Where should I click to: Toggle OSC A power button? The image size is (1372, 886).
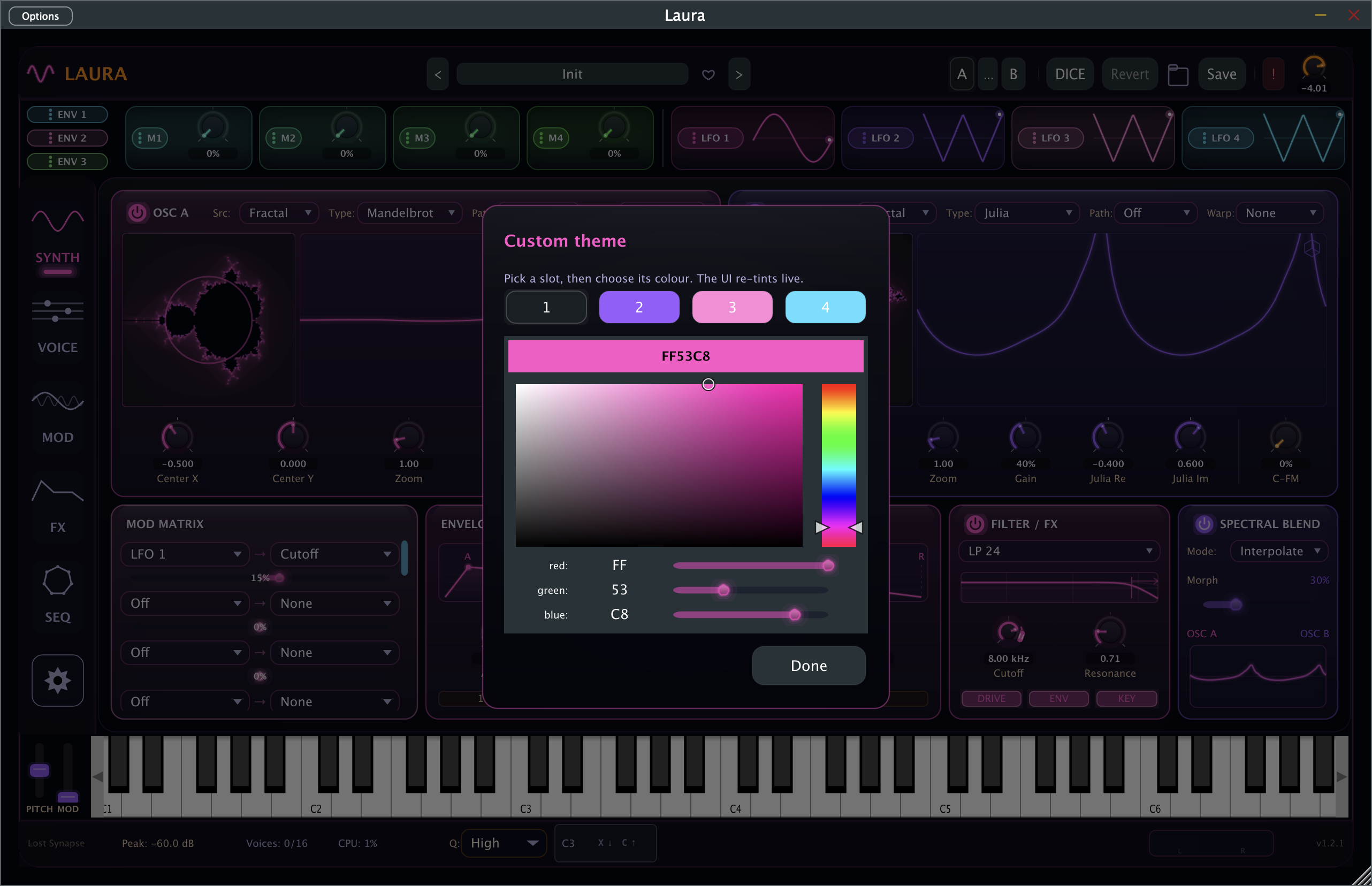coord(137,213)
